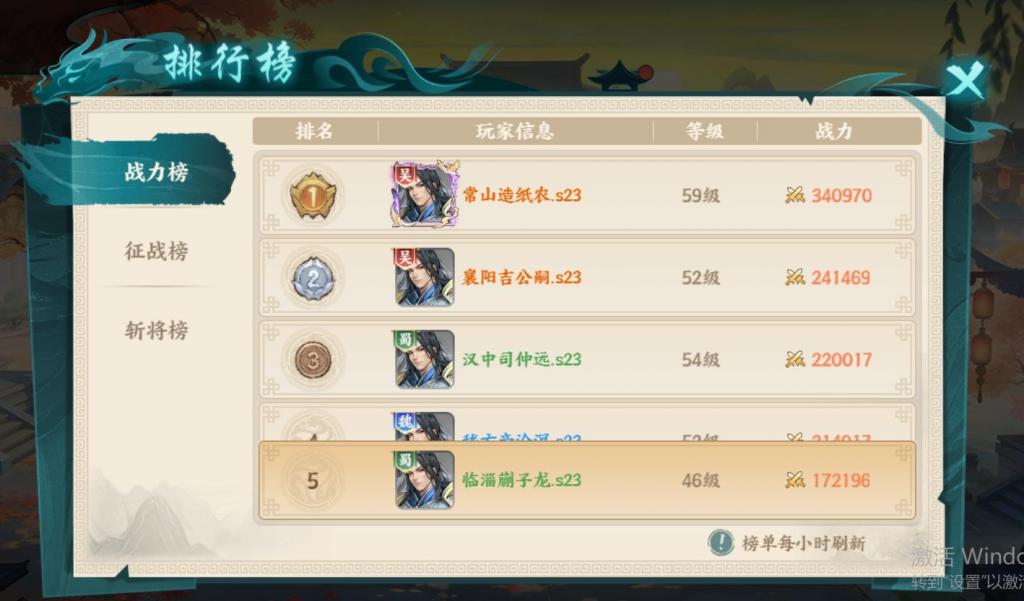Image resolution: width=1024 pixels, height=601 pixels.
Task: Open the 斩将榜 tab
Action: [x=156, y=330]
